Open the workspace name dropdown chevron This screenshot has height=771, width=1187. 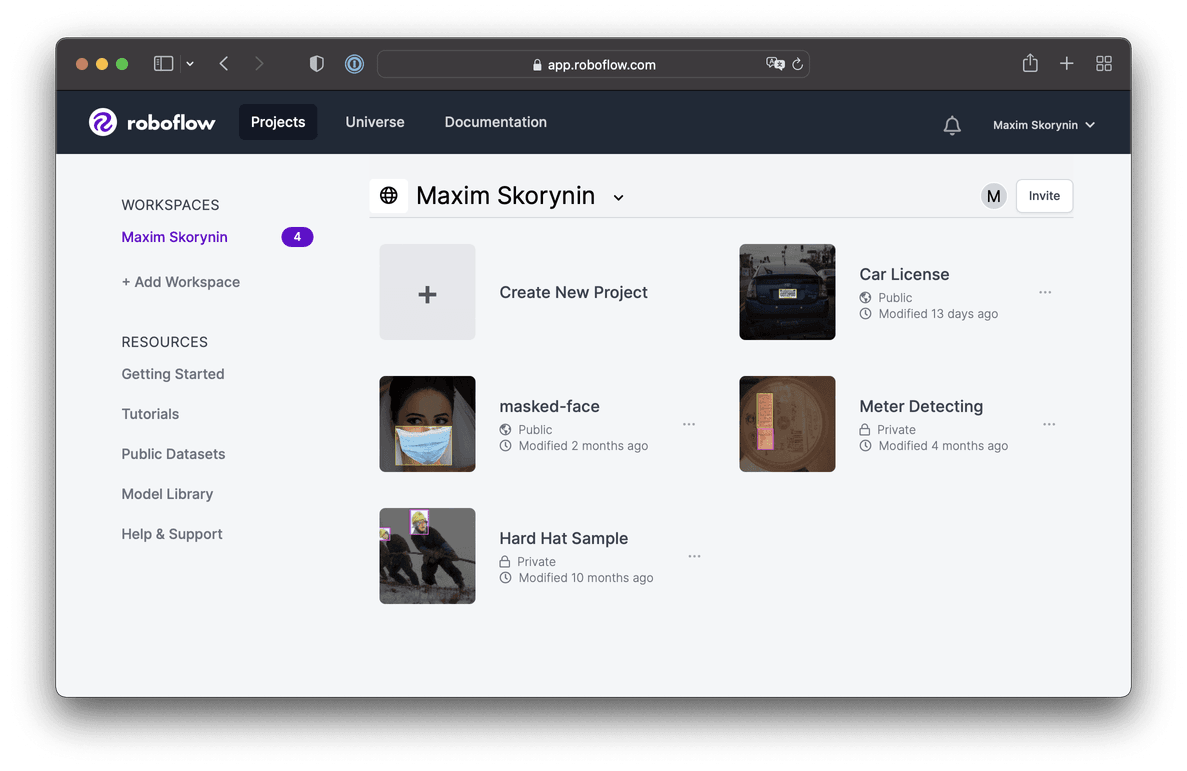(618, 197)
